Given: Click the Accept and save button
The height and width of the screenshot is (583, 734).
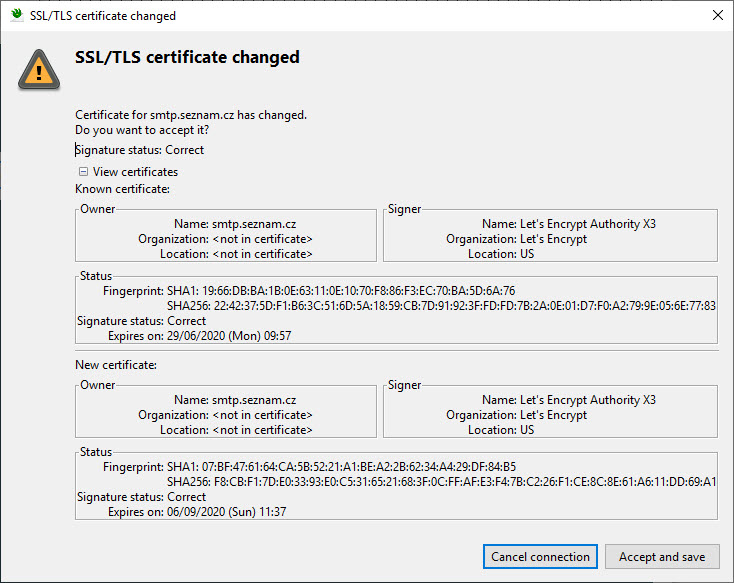Looking at the screenshot, I should coord(662,556).
